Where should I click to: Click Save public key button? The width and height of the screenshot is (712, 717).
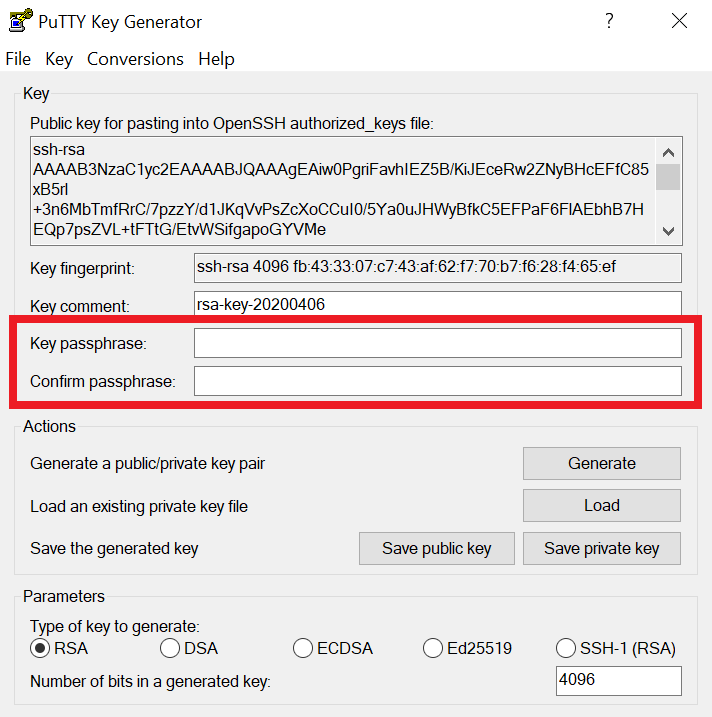click(437, 548)
